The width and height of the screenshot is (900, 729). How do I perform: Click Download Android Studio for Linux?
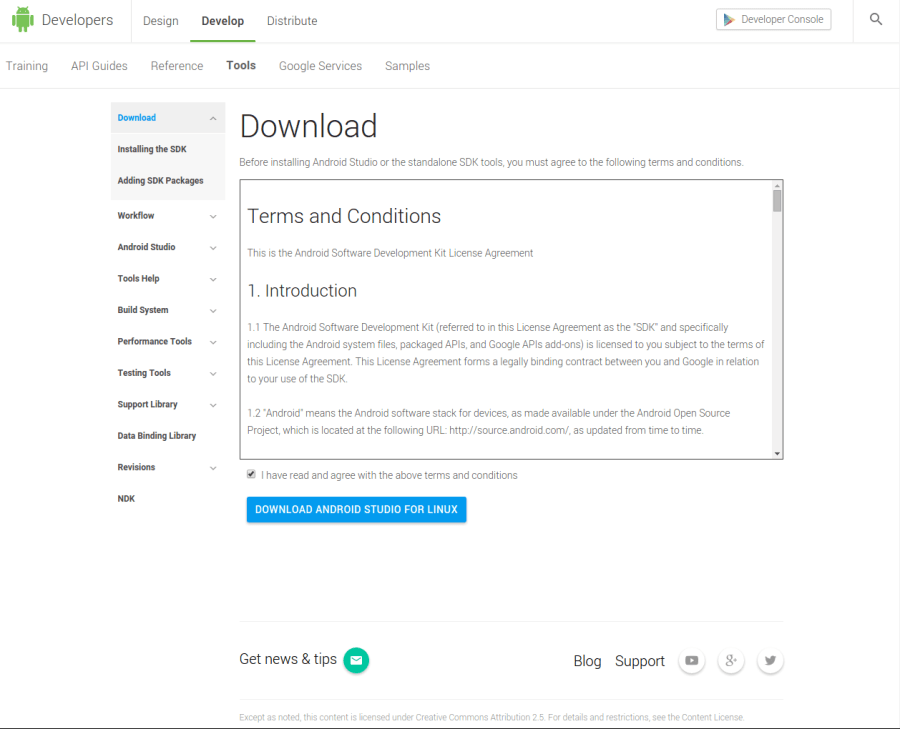click(356, 509)
